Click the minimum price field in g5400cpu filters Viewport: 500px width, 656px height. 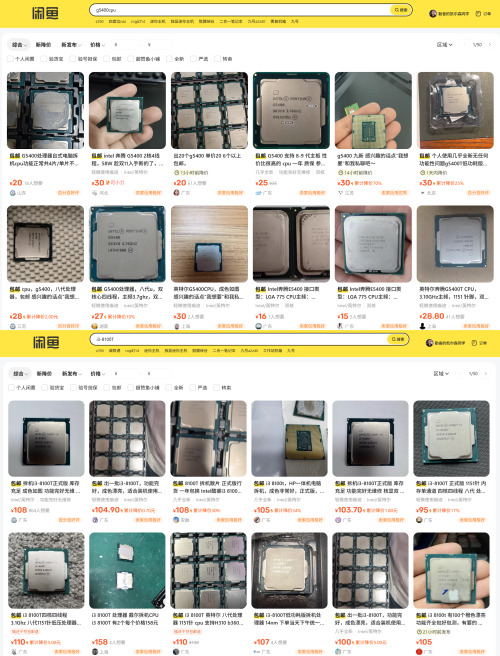coord(125,44)
